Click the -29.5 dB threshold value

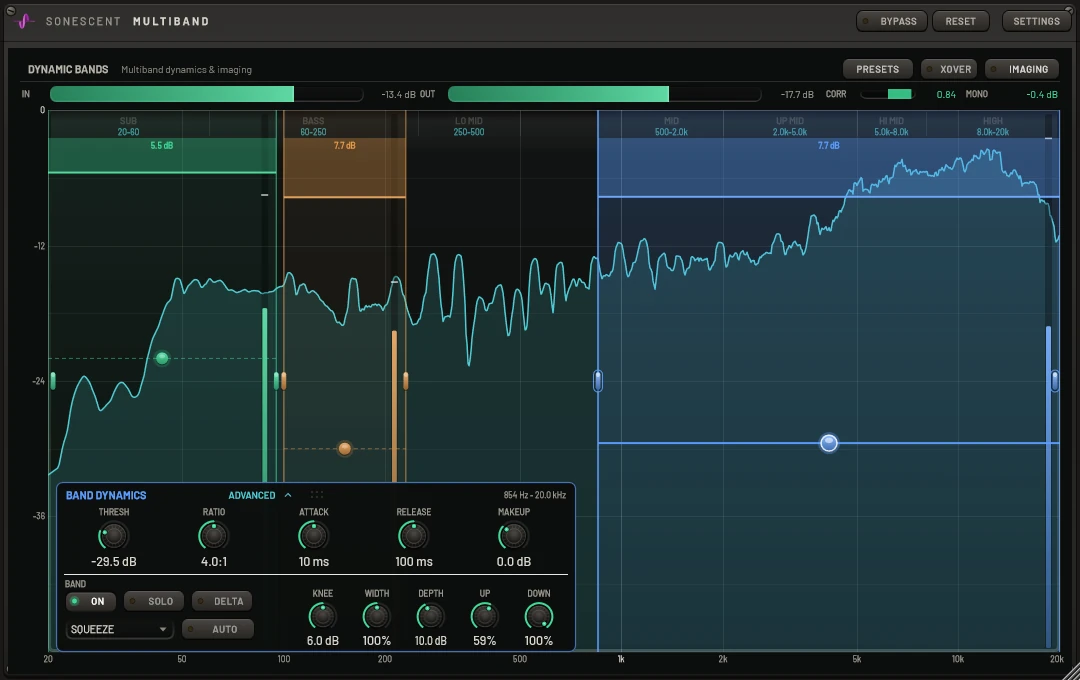coord(114,561)
